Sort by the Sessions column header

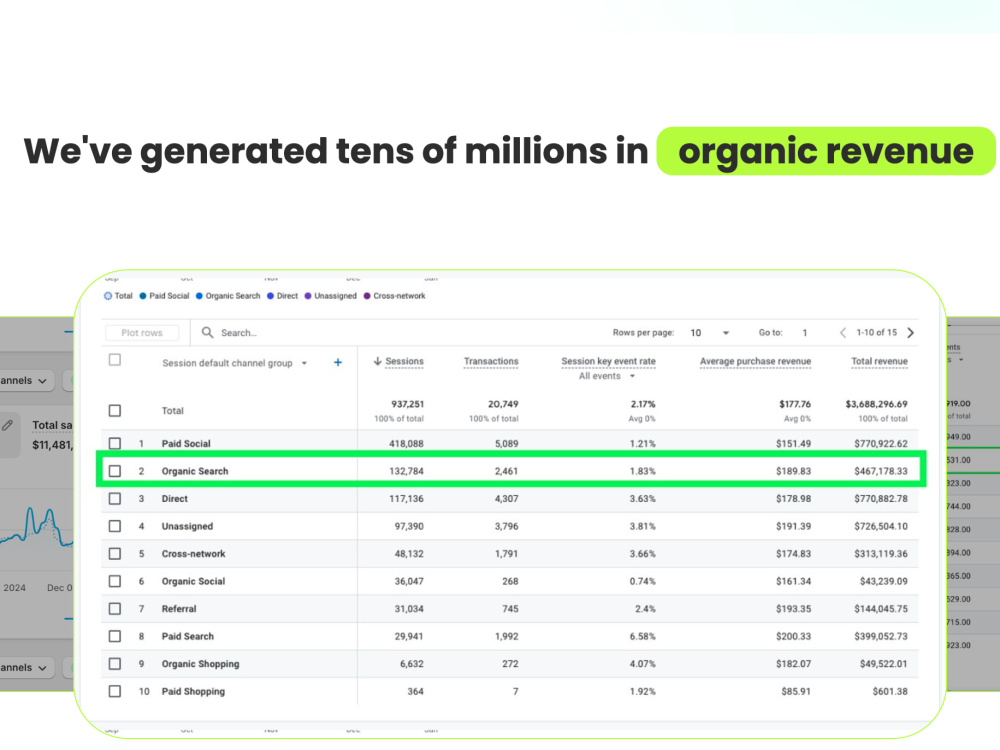[x=404, y=361]
